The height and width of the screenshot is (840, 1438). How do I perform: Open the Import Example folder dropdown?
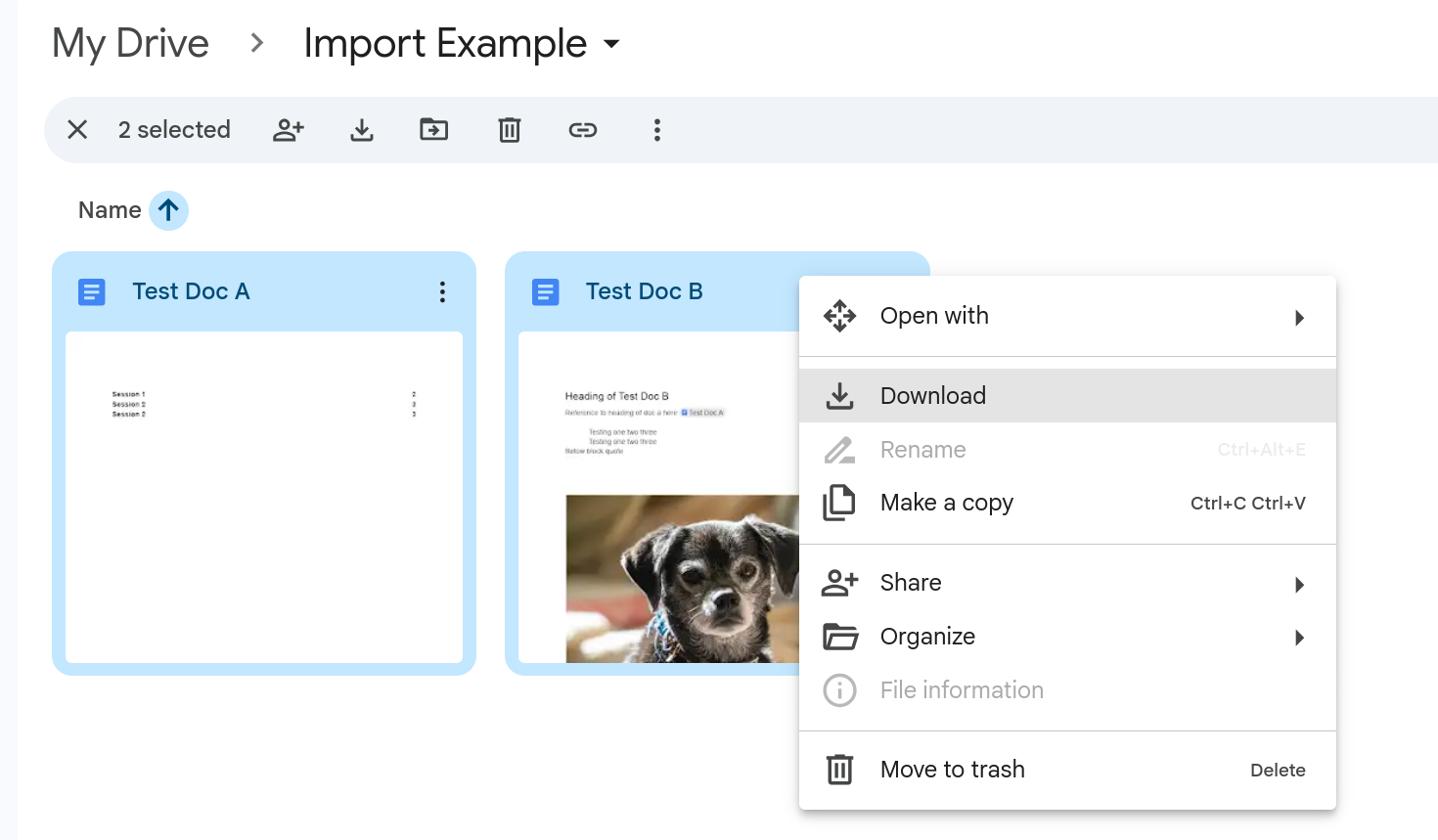610,44
